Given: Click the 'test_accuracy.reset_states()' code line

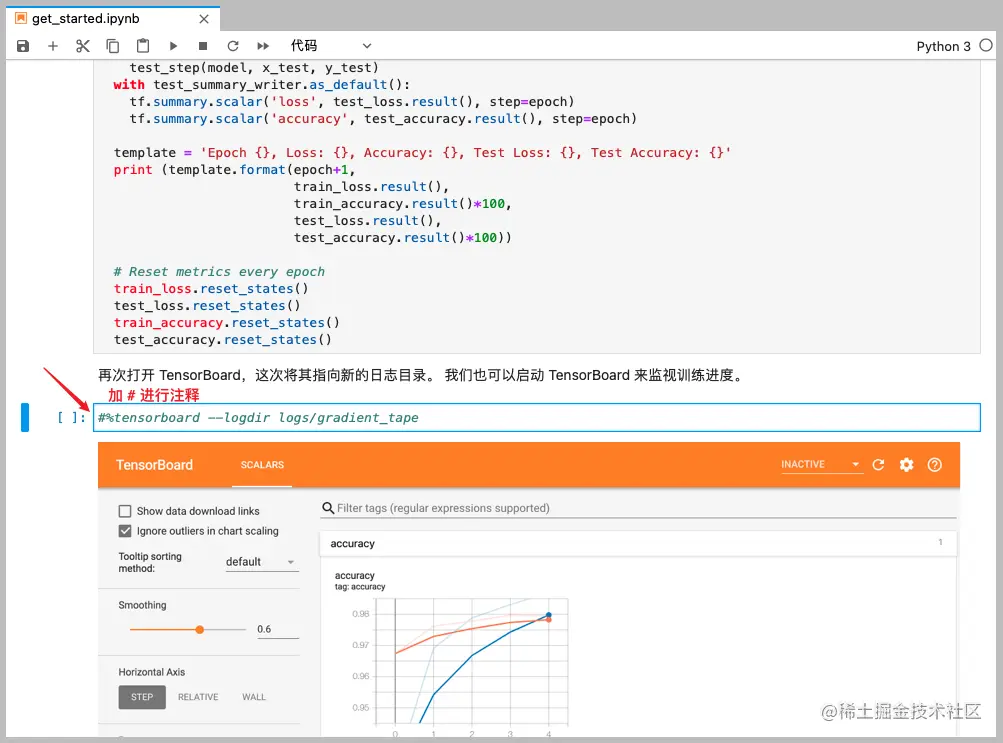Looking at the screenshot, I should click(x=223, y=340).
